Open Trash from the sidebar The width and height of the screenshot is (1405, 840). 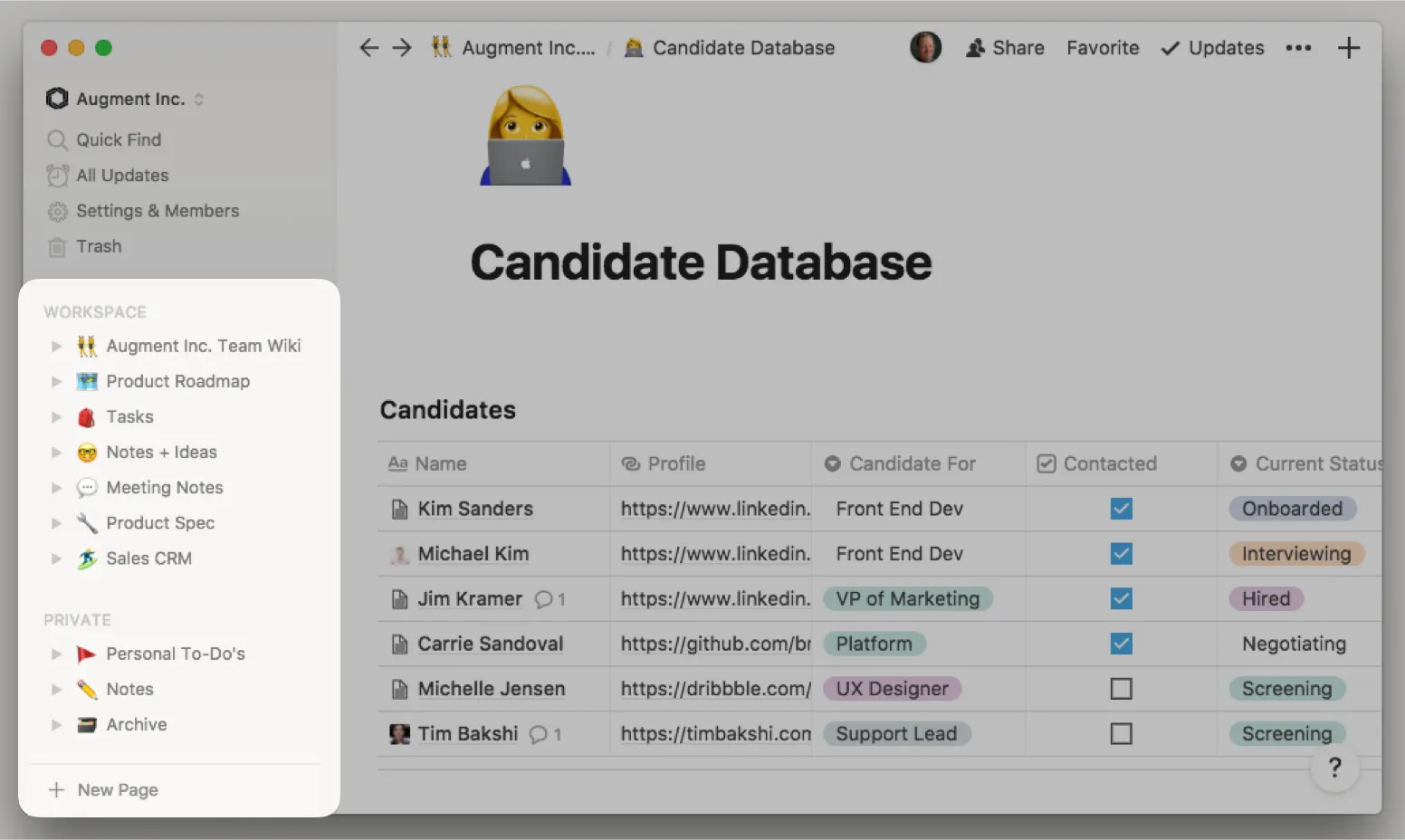coord(98,246)
